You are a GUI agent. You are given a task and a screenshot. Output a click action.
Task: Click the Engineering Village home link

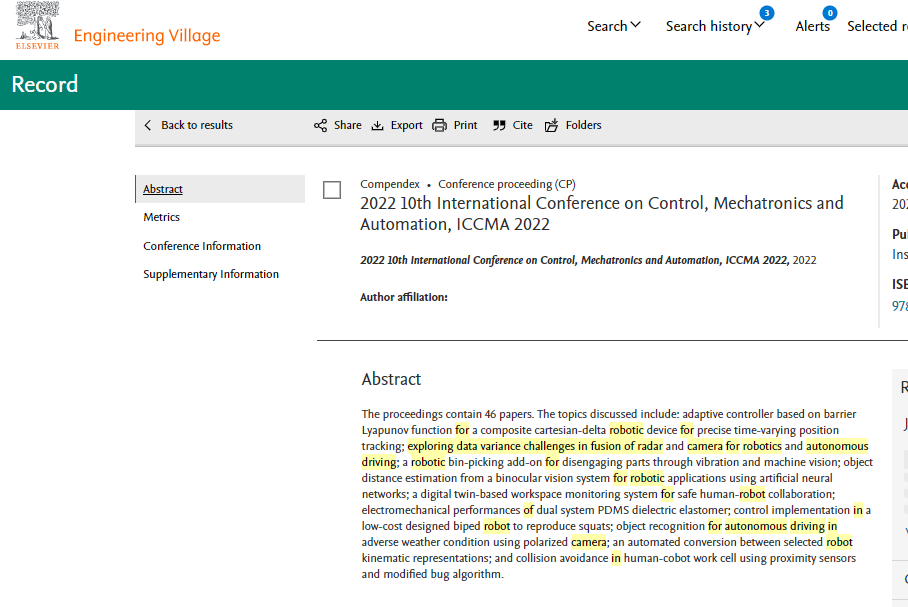click(147, 36)
